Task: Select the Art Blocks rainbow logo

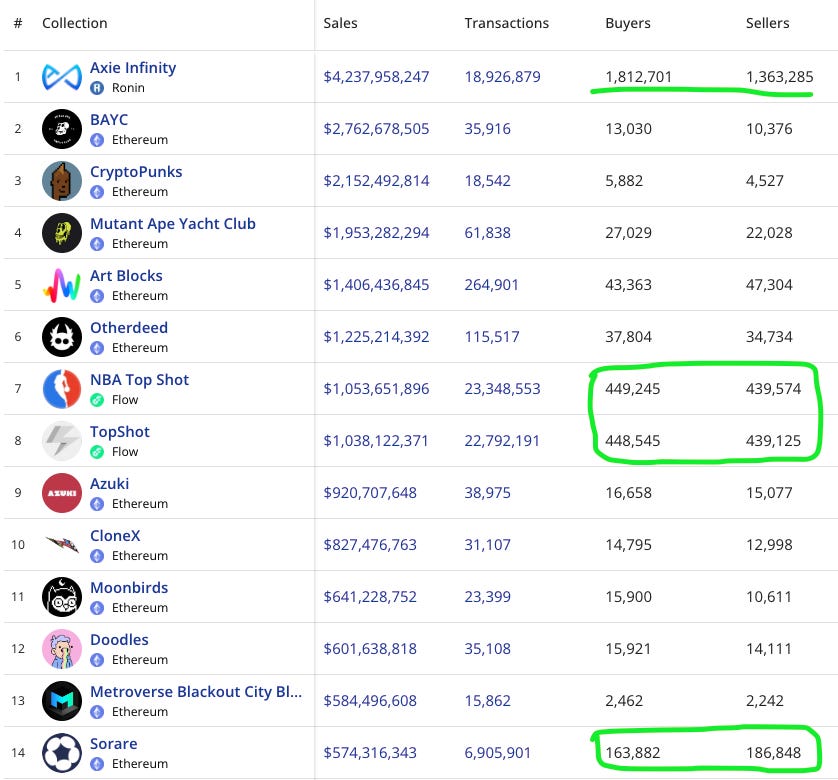Action: [x=62, y=285]
